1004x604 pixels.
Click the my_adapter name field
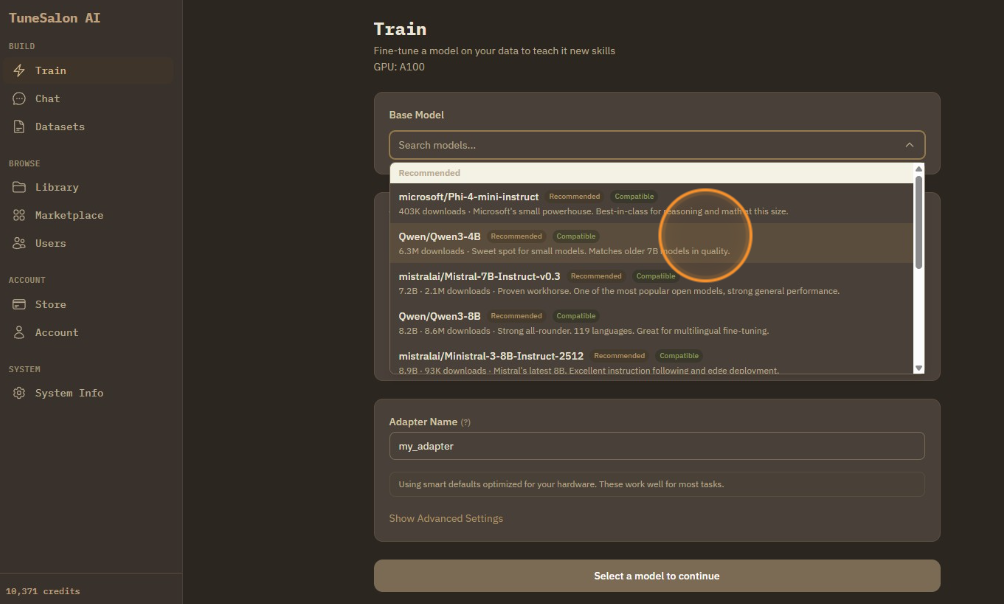(x=656, y=446)
